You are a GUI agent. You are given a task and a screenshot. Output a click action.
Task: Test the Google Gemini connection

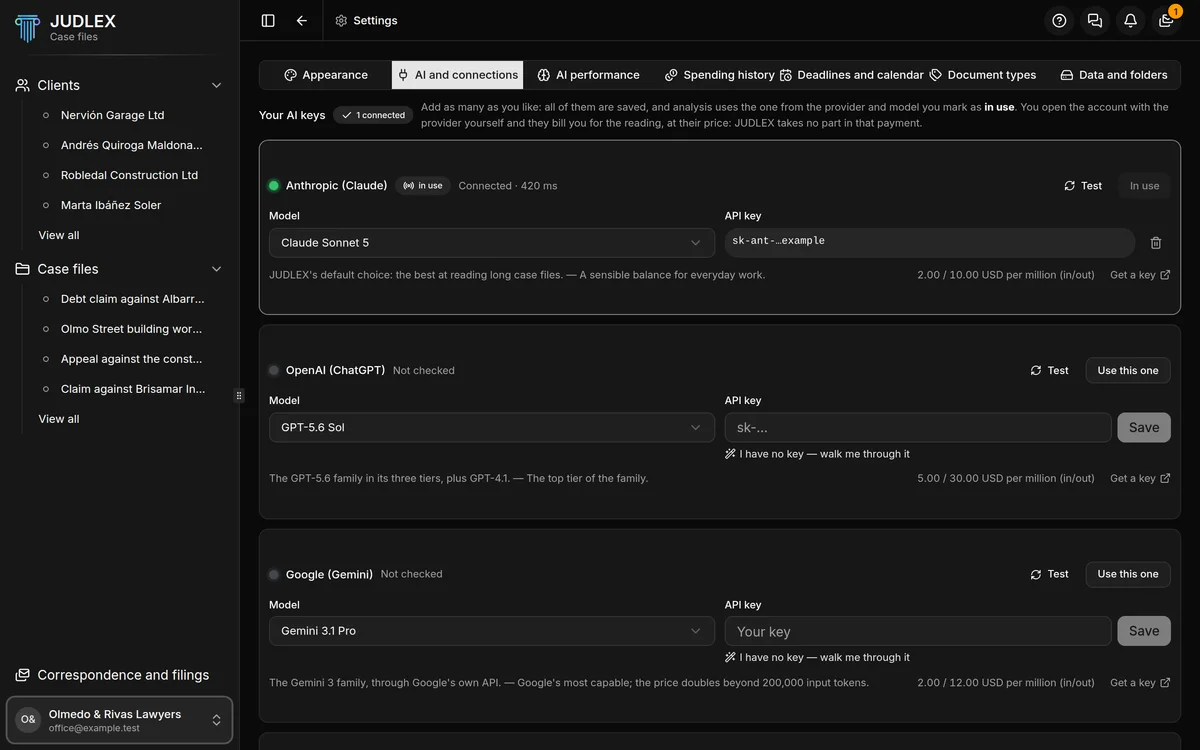(x=1050, y=574)
